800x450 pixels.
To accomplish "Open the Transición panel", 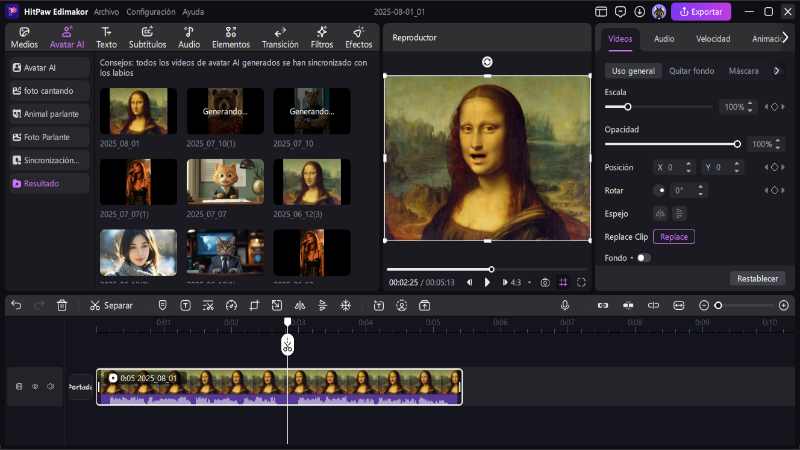I will [280, 38].
